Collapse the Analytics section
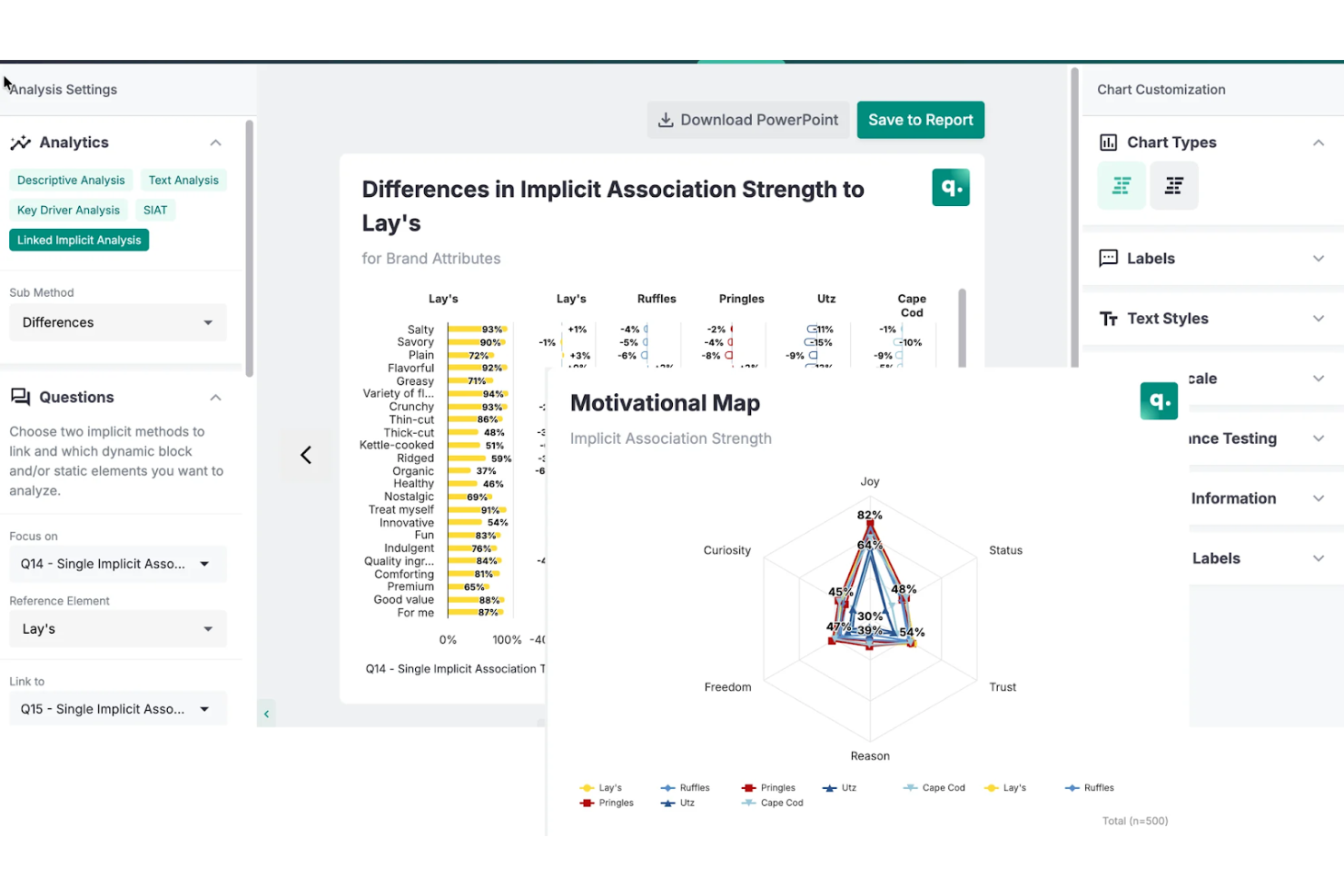The height and width of the screenshot is (896, 1344). (x=215, y=143)
